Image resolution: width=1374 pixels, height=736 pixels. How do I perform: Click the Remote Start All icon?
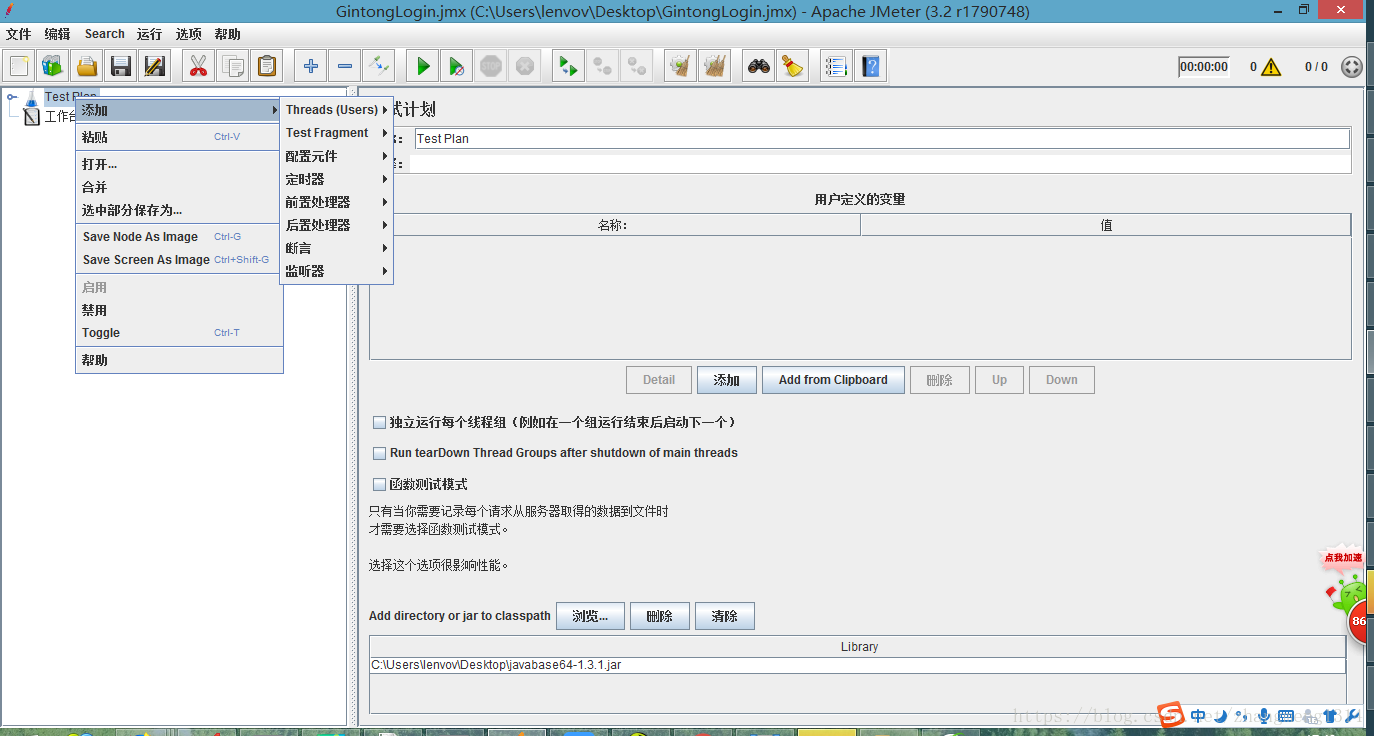(569, 67)
